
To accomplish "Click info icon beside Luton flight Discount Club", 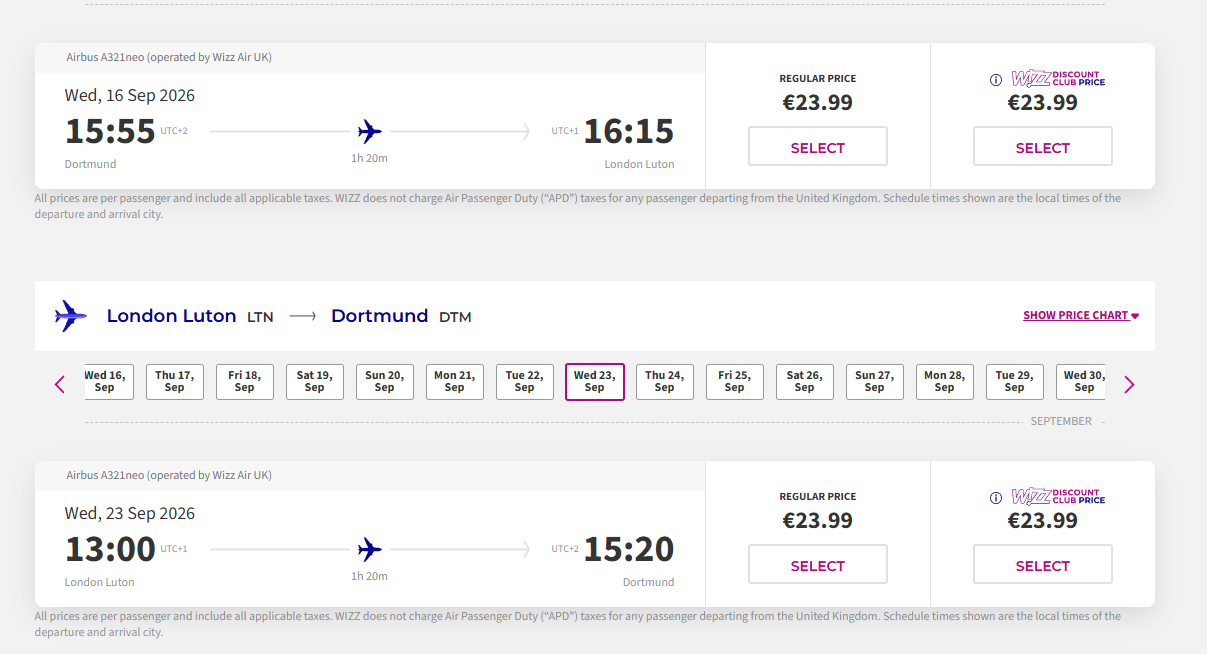I will (995, 498).
